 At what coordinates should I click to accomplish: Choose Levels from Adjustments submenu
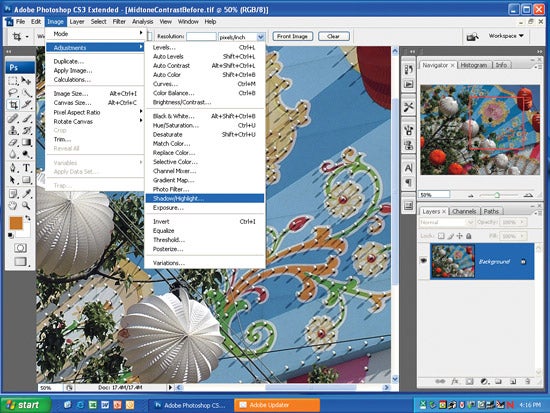(204, 47)
